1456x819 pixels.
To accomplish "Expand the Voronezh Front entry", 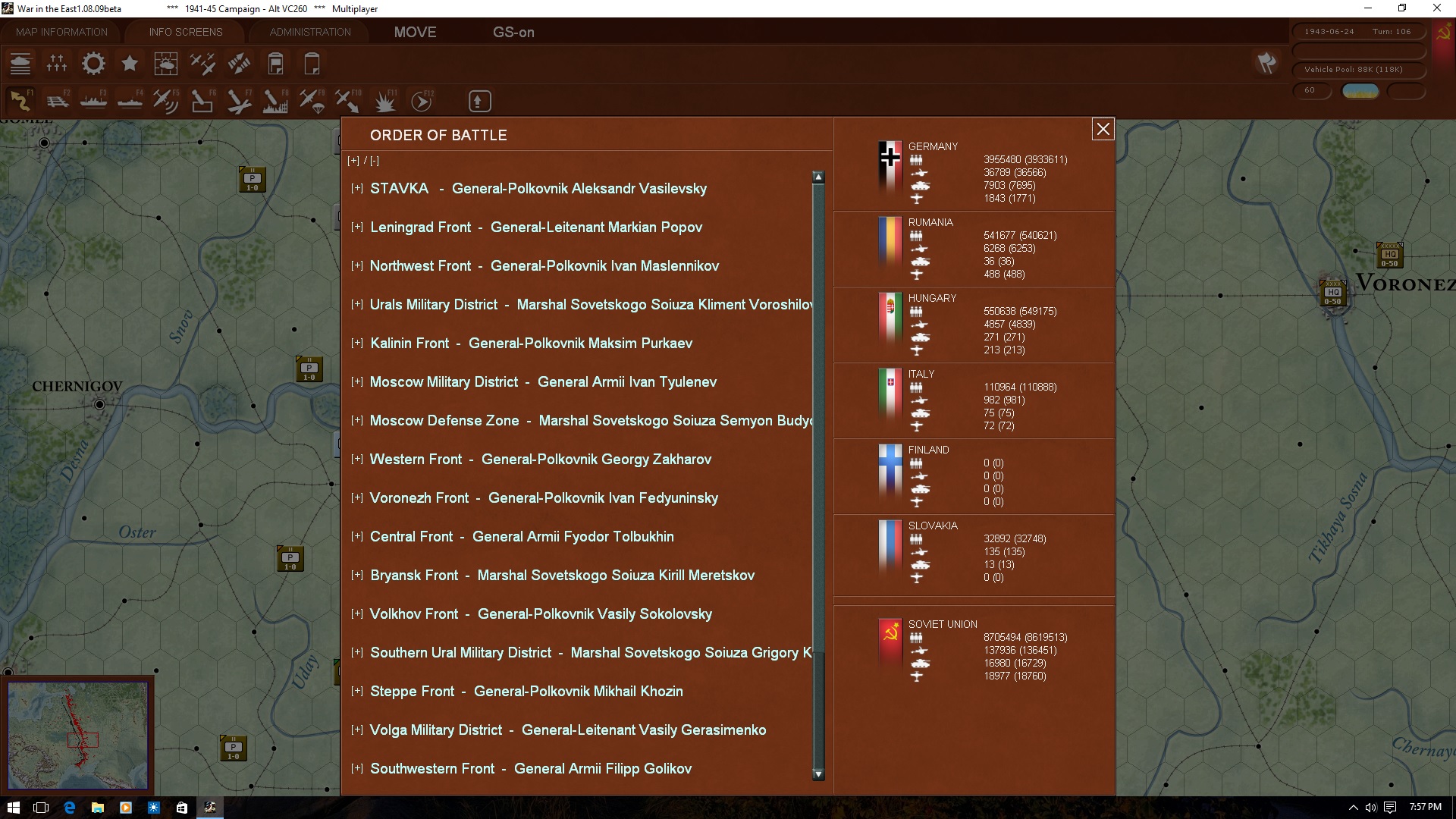I will coord(356,497).
